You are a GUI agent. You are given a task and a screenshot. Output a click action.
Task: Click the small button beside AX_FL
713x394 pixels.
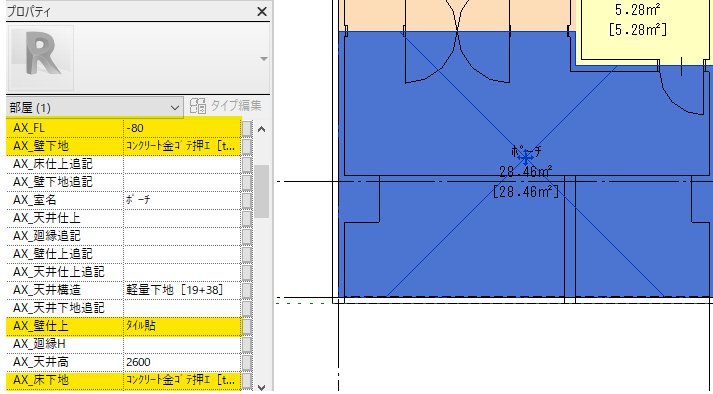[x=247, y=128]
